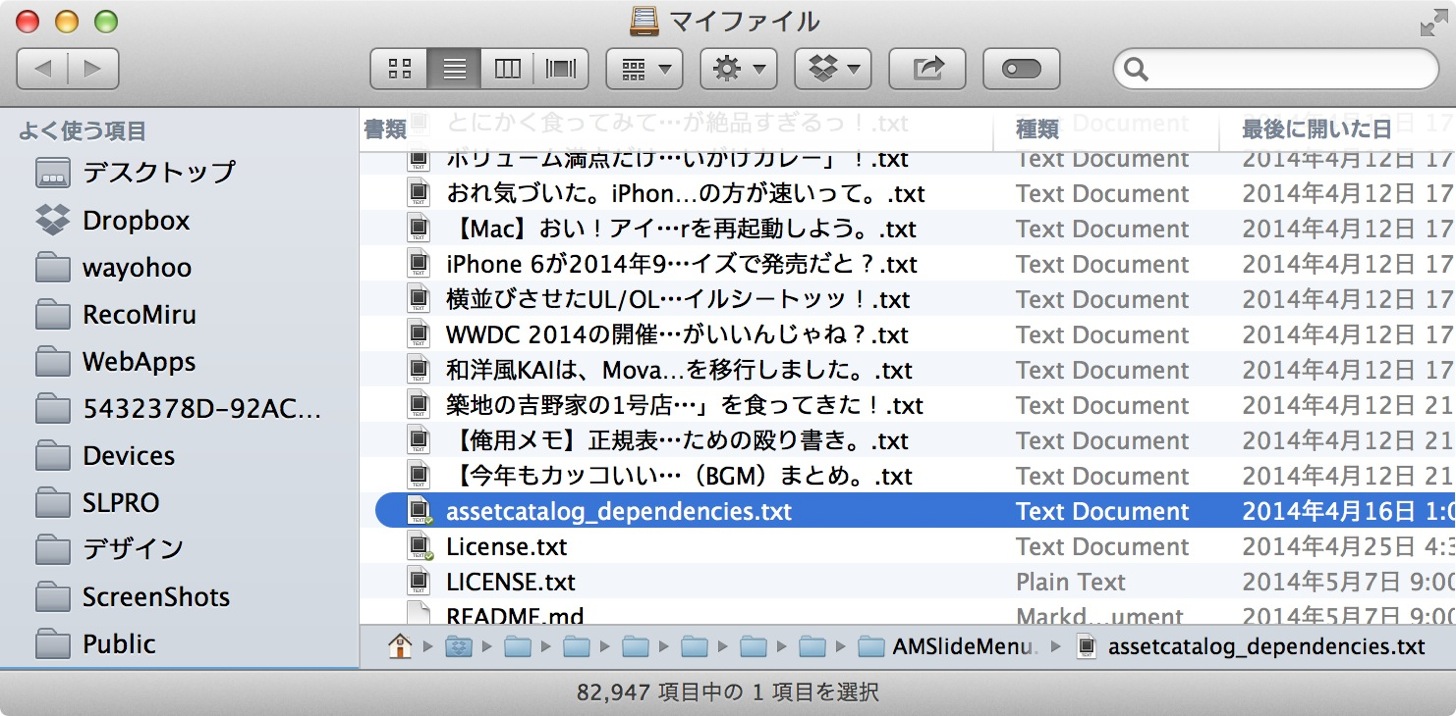
Task: Click the edit tags toolbar button
Action: (x=1021, y=69)
